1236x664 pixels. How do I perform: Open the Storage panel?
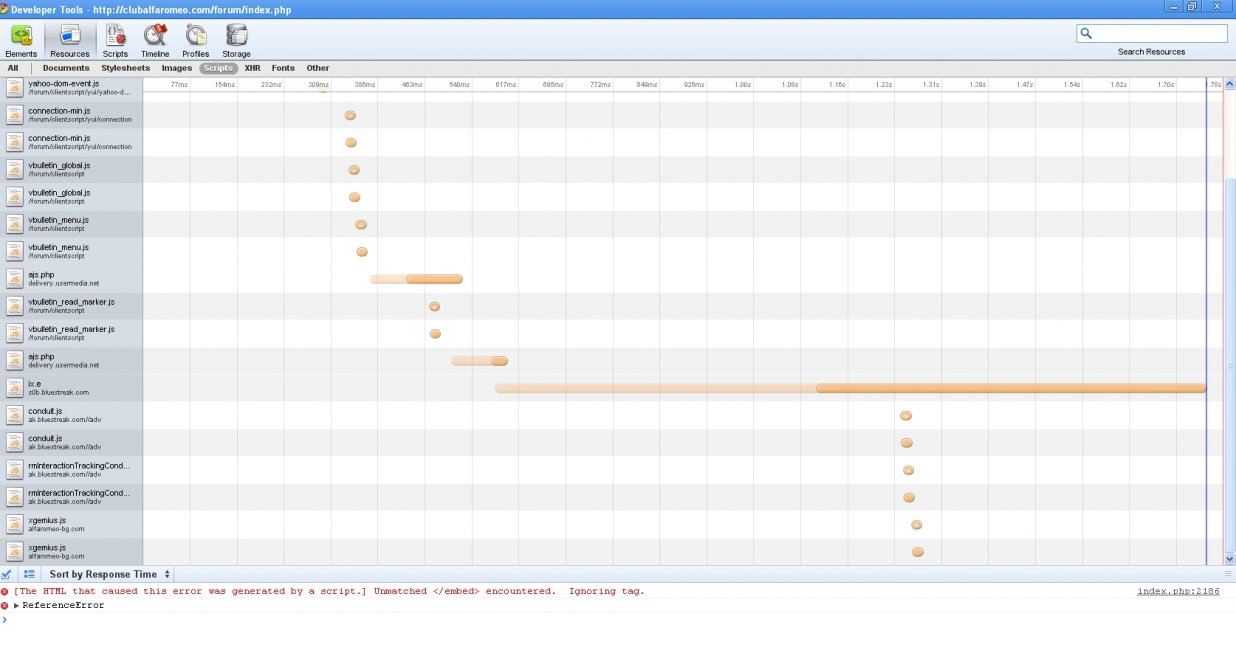(x=236, y=41)
